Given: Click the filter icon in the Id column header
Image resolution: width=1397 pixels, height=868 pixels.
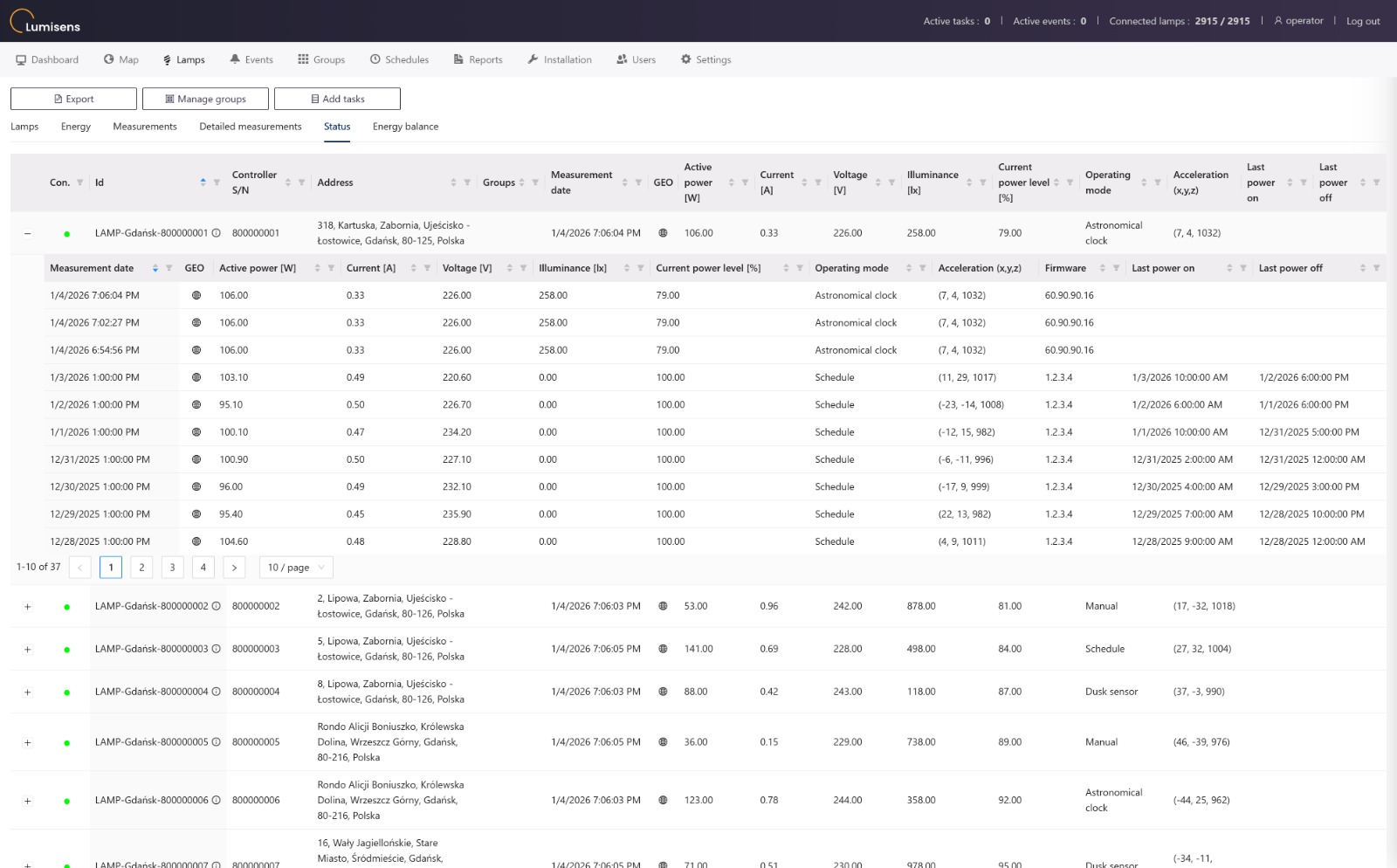Looking at the screenshot, I should pos(217,183).
